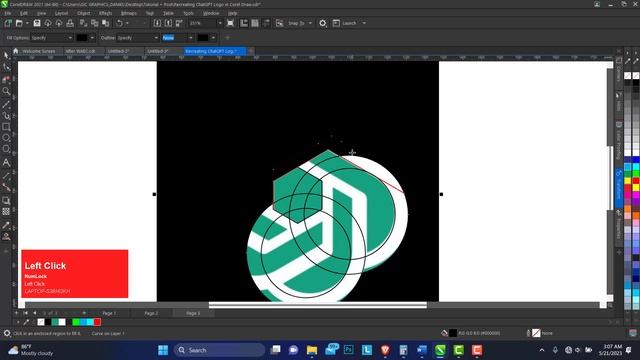
Task: Click the Print icon
Action: [x=70, y=23]
